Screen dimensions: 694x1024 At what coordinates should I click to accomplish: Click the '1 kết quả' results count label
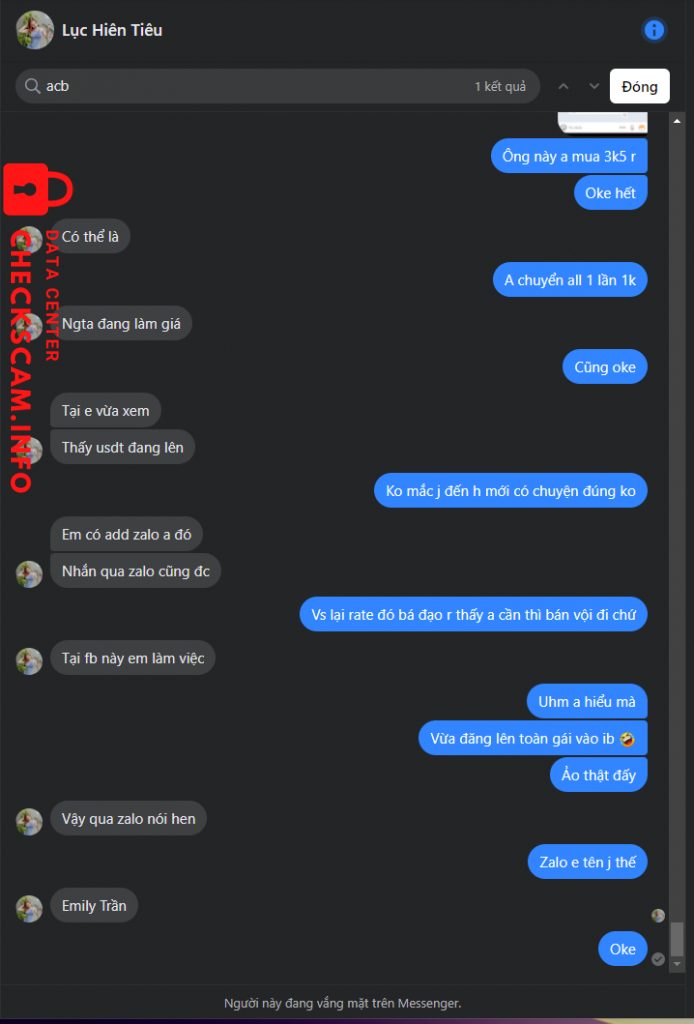click(x=500, y=86)
